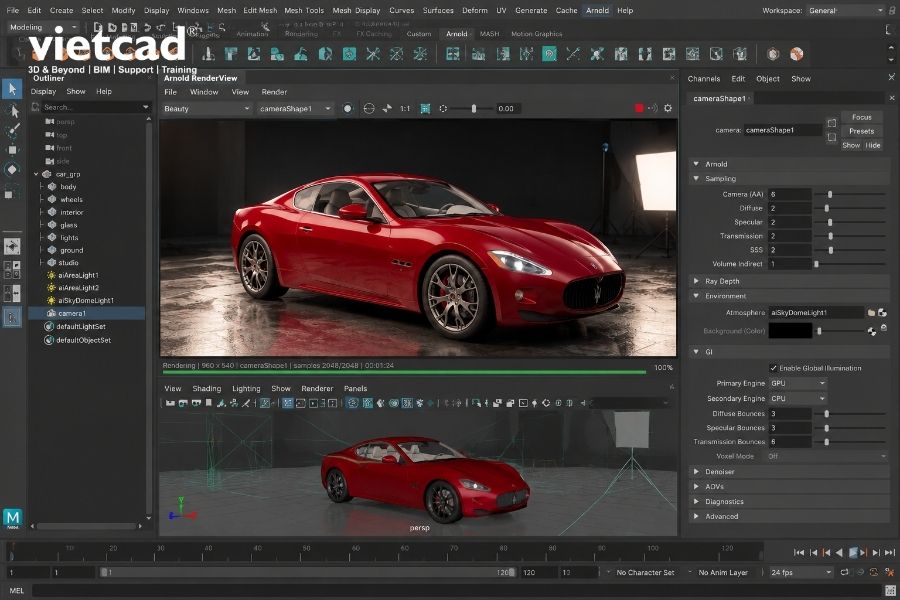This screenshot has width=900, height=600.
Task: Open Workspace General dropdown
Action: click(x=845, y=10)
